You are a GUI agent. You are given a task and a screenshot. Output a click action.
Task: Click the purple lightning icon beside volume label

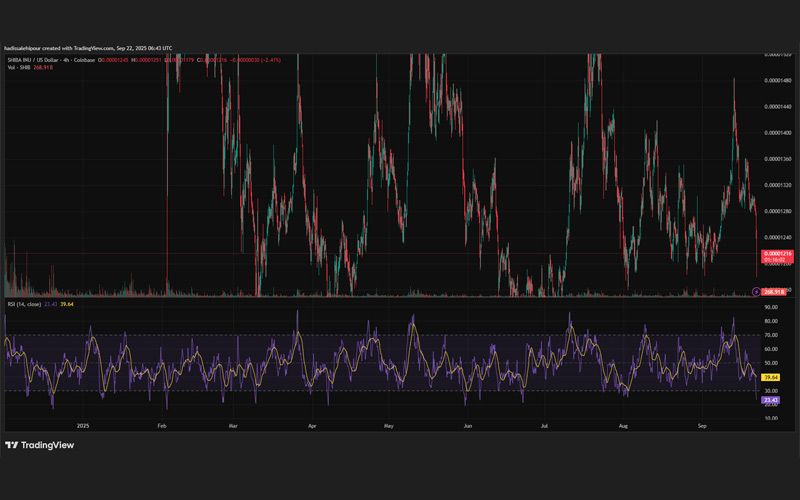(x=756, y=292)
